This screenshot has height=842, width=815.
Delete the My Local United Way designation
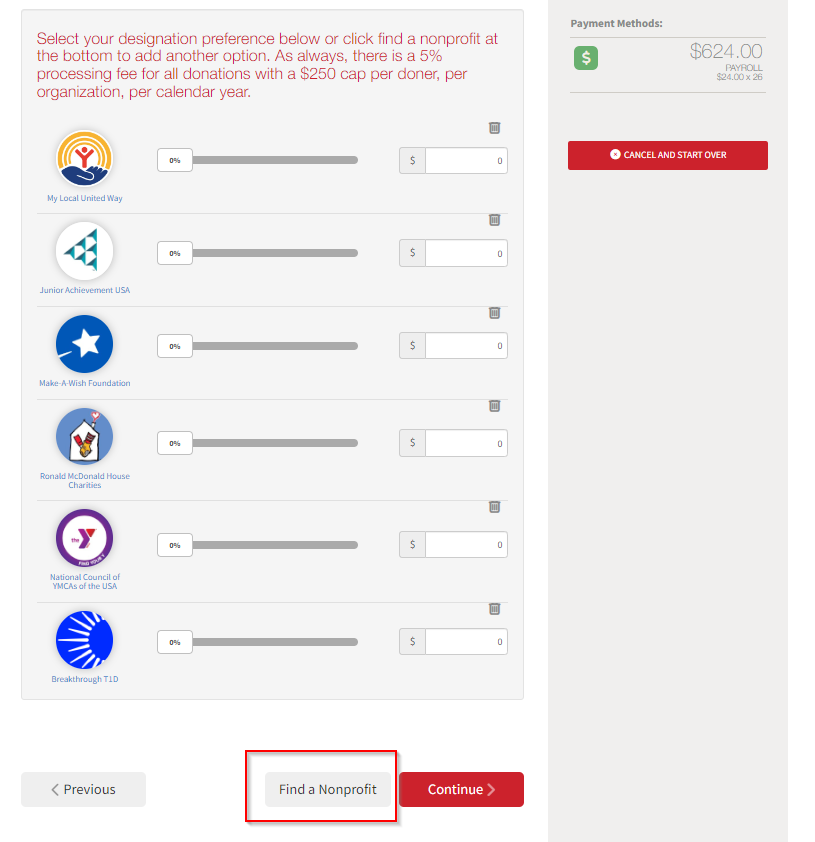coord(494,128)
